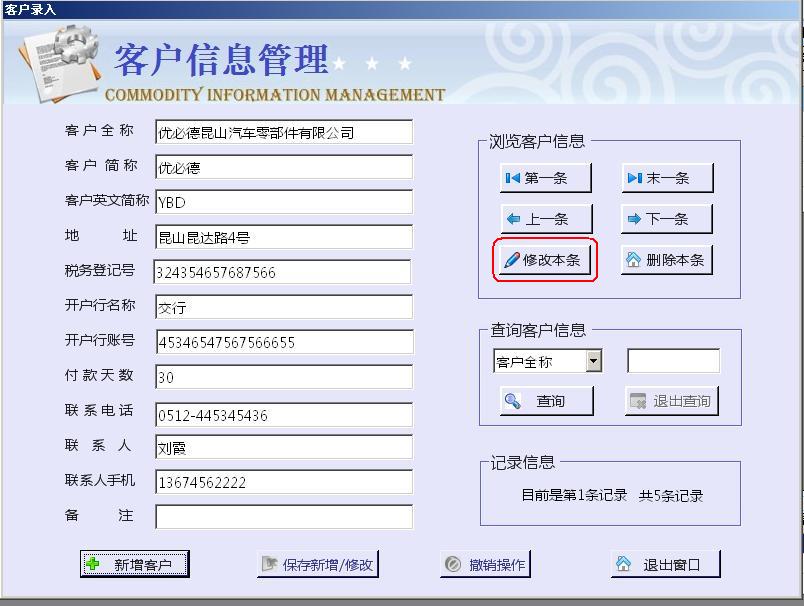Click 撤销操作 undo button
The height and width of the screenshot is (606, 804).
point(486,564)
